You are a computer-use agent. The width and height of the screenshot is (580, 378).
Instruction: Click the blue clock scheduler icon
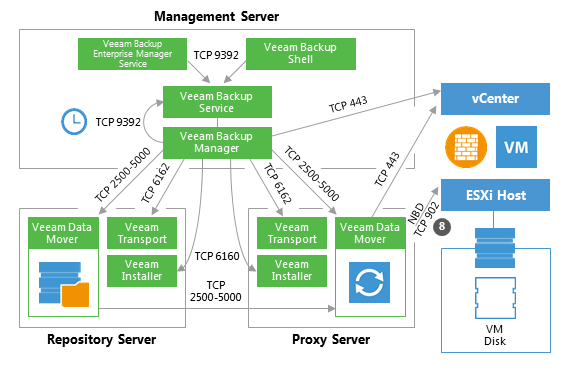click(x=74, y=121)
